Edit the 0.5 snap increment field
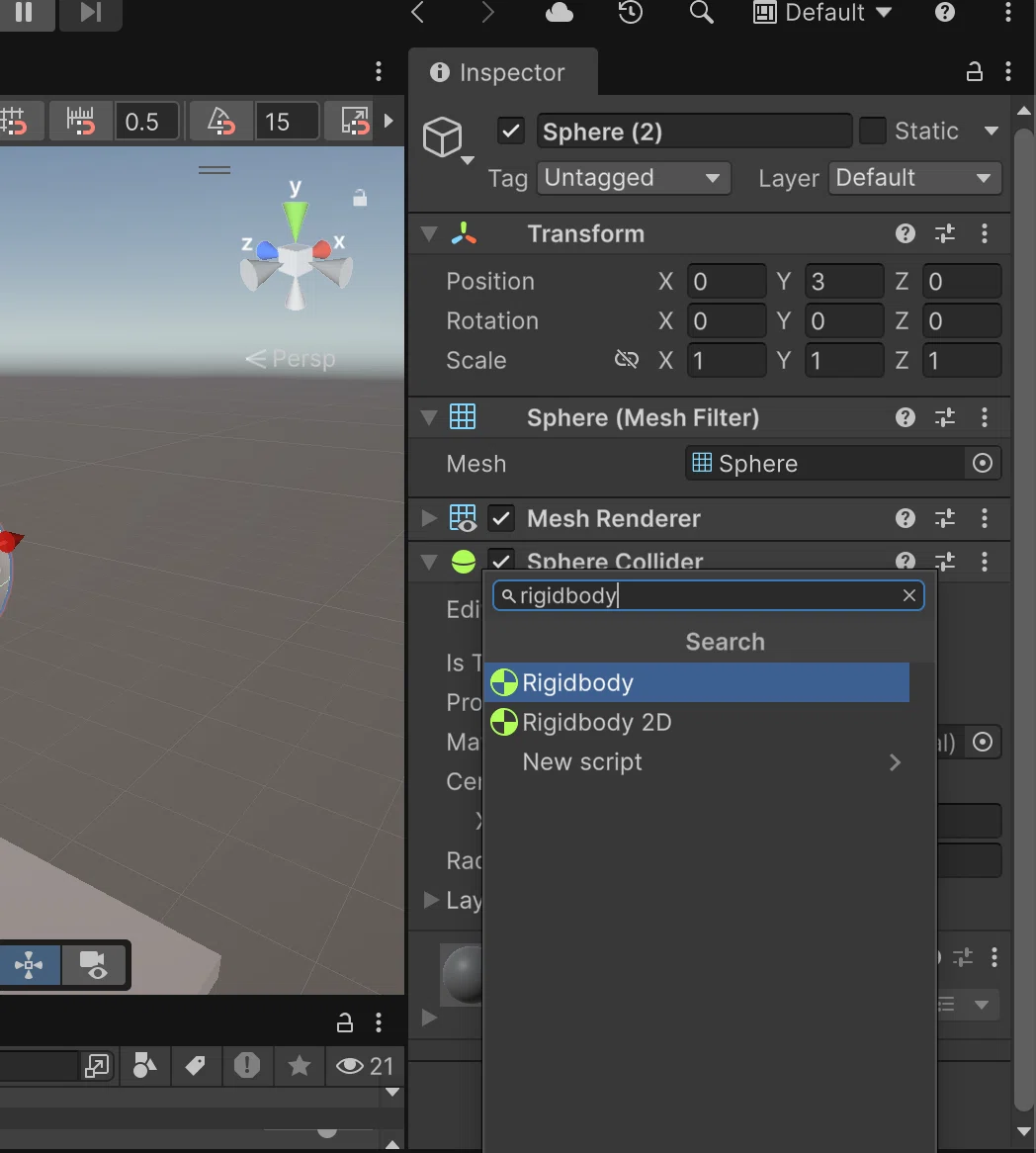 coord(145,122)
